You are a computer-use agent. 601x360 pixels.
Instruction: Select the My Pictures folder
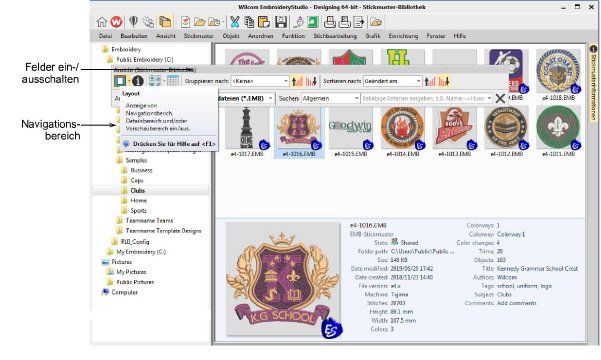pyautogui.click(x=131, y=272)
